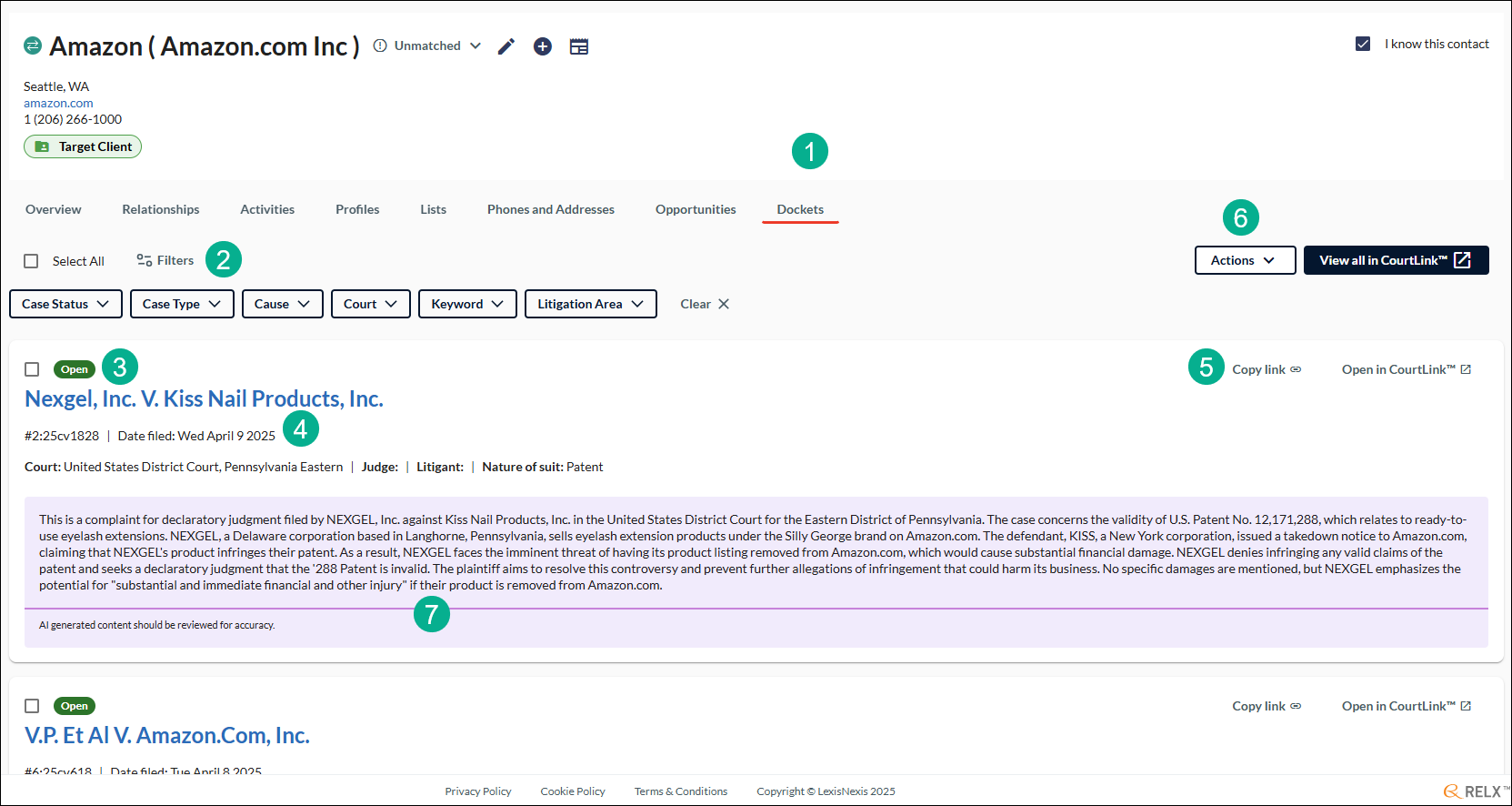Switch to the Relationships tab
Screen dimensions: 1512x806
pyautogui.click(x=161, y=209)
